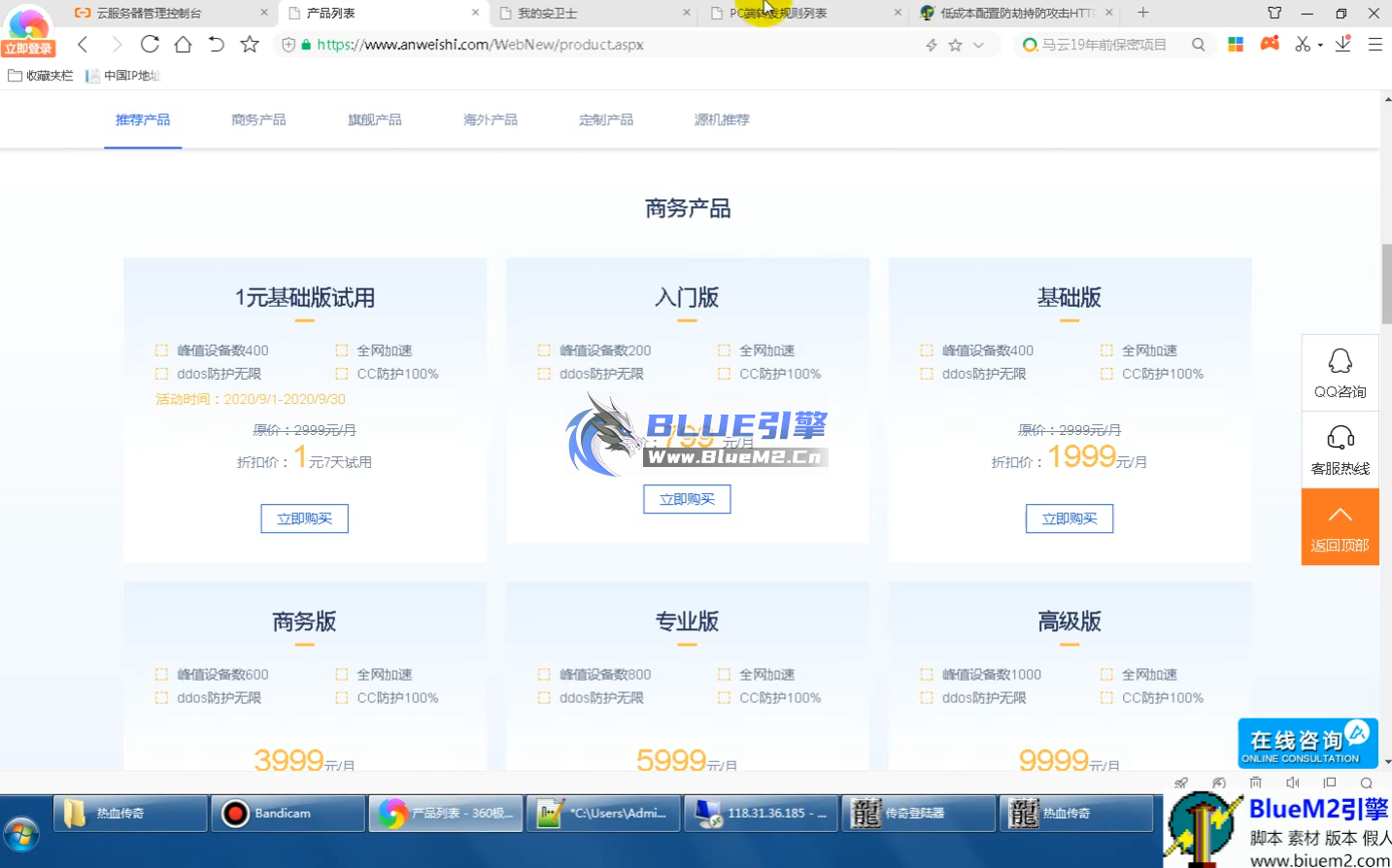Mute page audio via status bar speaker icon

tap(1293, 783)
